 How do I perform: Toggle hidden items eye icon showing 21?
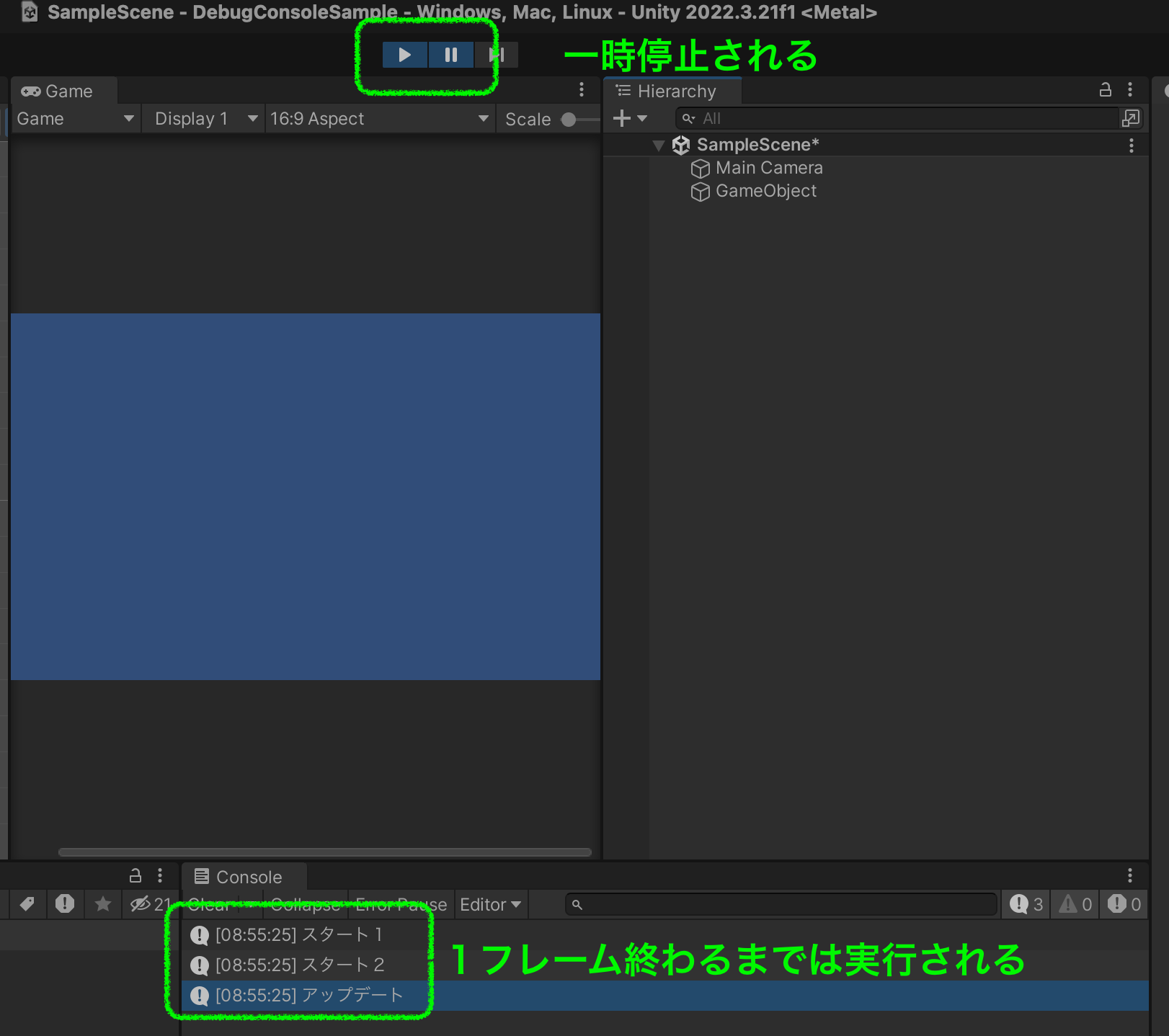coord(150,903)
